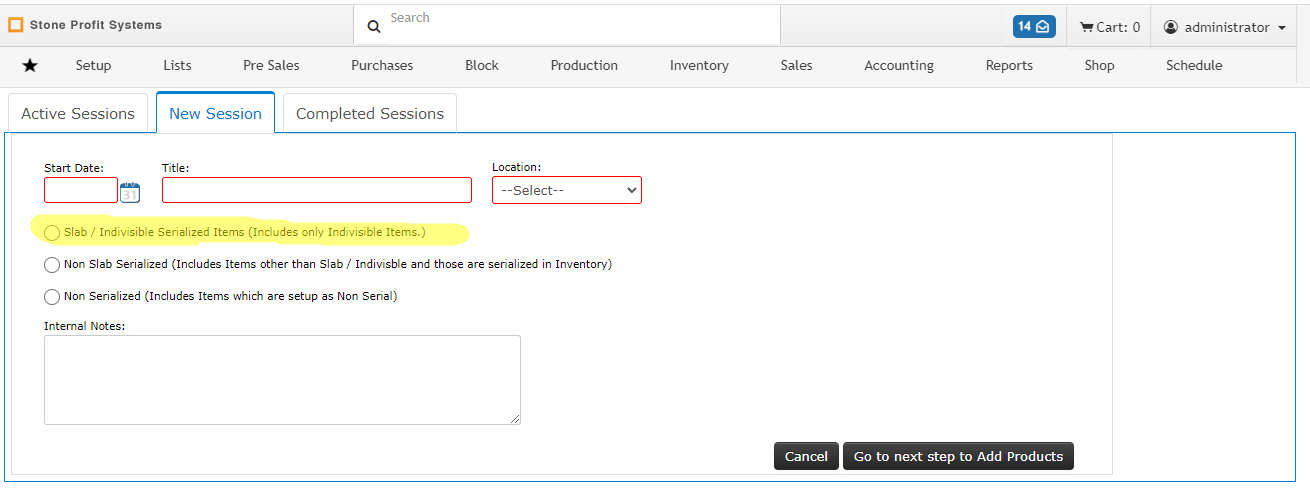1310x488 pixels.
Task: Open the shopping cart
Action: click(1110, 27)
